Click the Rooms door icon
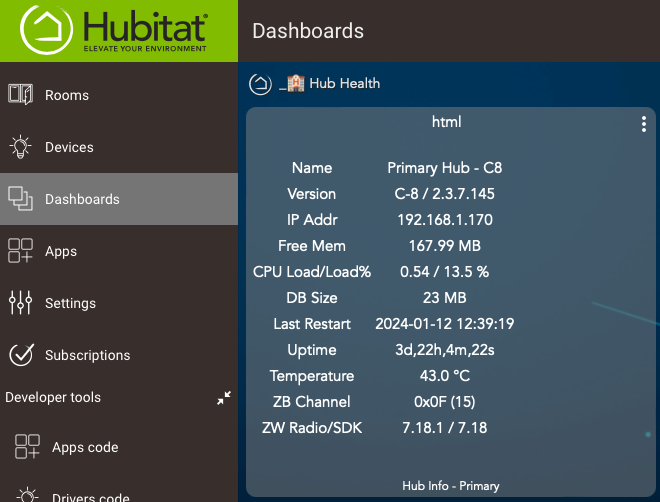The image size is (660, 502). tap(20, 95)
